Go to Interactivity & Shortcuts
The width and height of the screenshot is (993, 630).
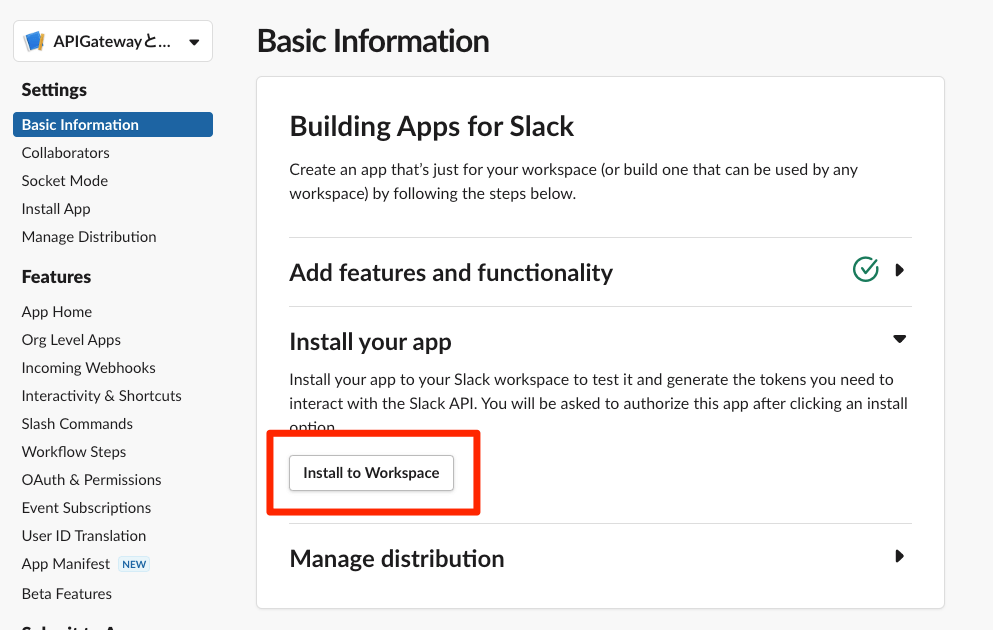tap(102, 396)
